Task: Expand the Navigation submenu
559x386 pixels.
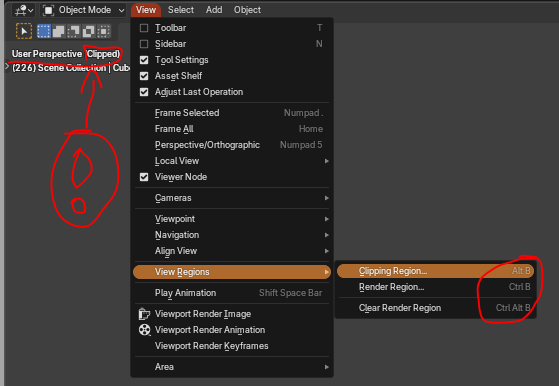Action: tap(232, 235)
